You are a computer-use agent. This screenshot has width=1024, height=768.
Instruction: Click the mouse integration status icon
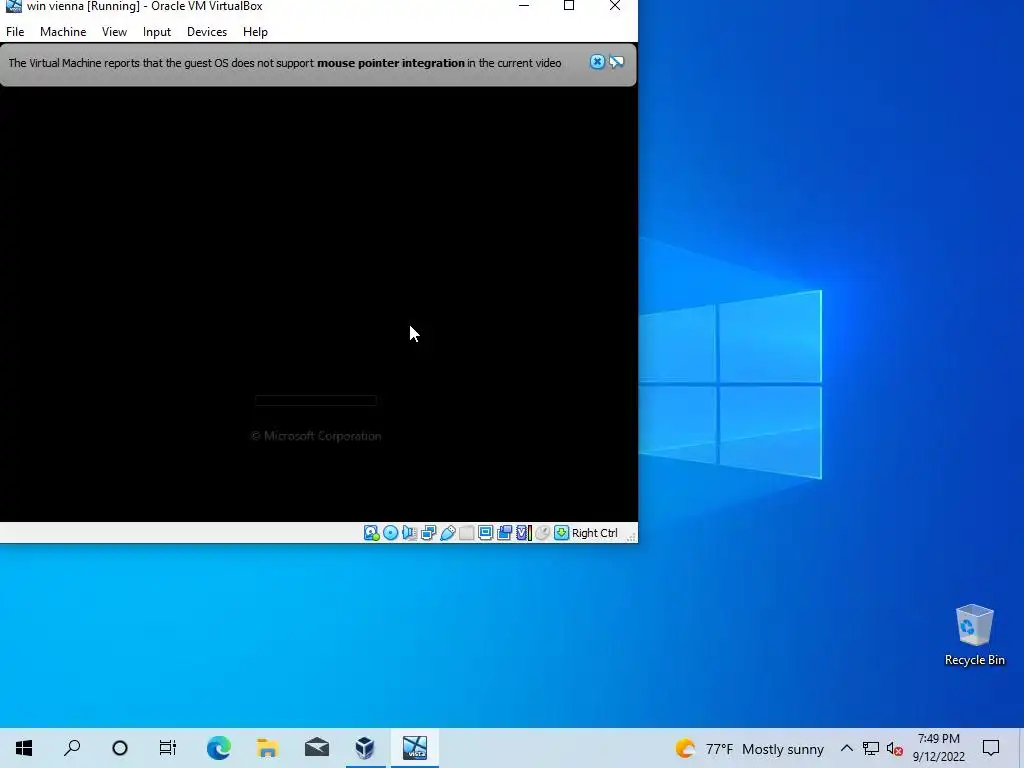point(542,533)
